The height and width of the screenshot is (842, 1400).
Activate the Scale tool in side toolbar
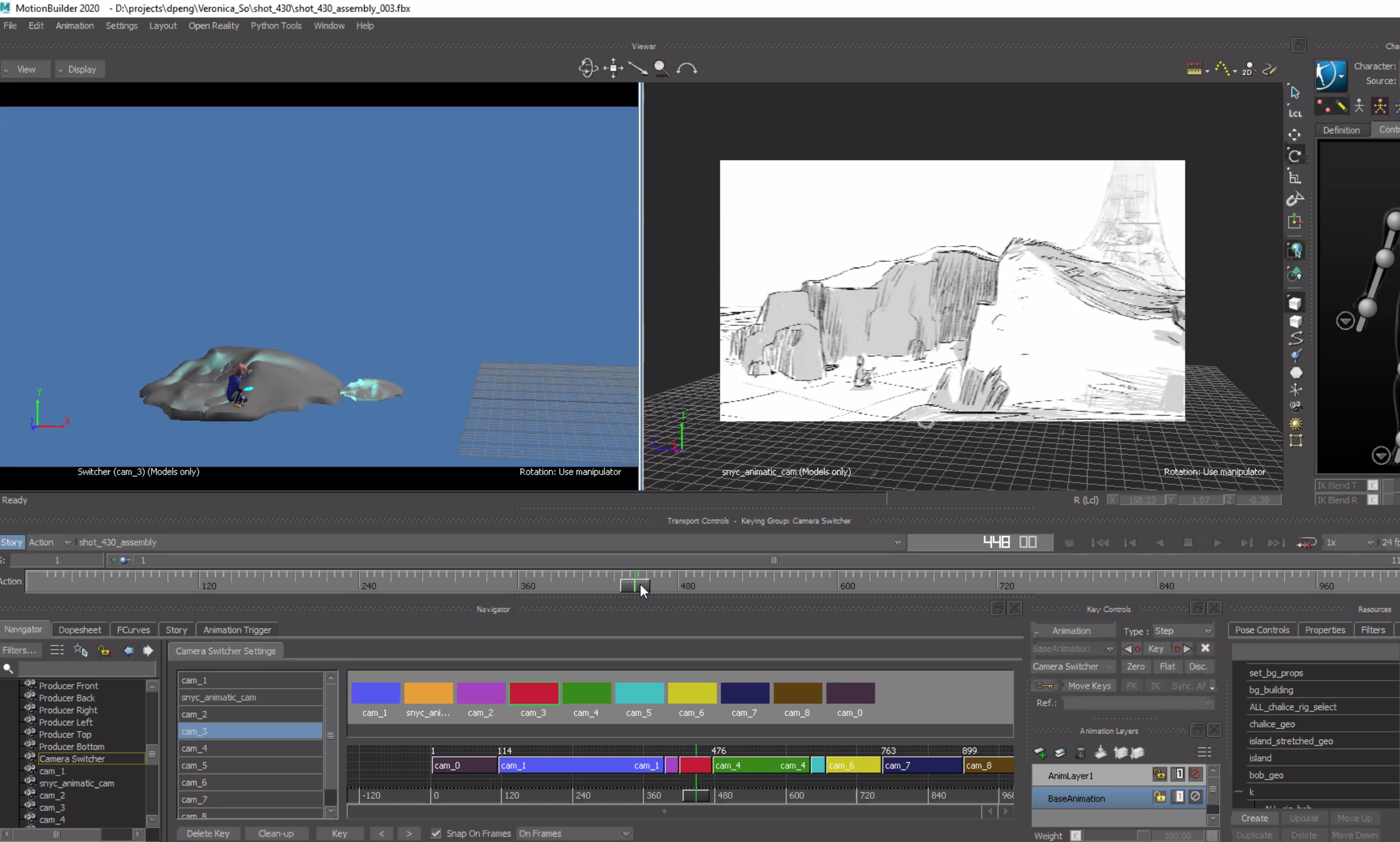[x=1295, y=178]
